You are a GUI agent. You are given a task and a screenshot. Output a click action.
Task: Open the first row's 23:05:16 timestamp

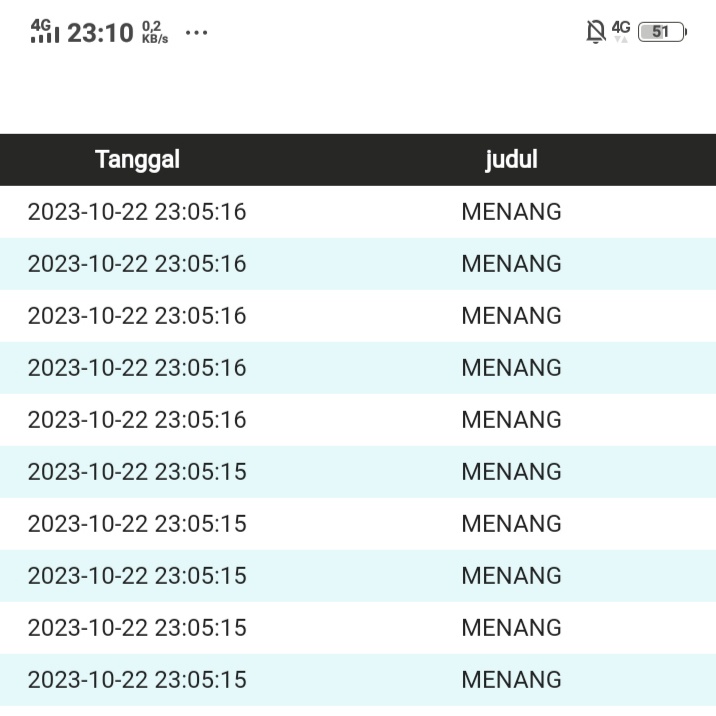(137, 212)
